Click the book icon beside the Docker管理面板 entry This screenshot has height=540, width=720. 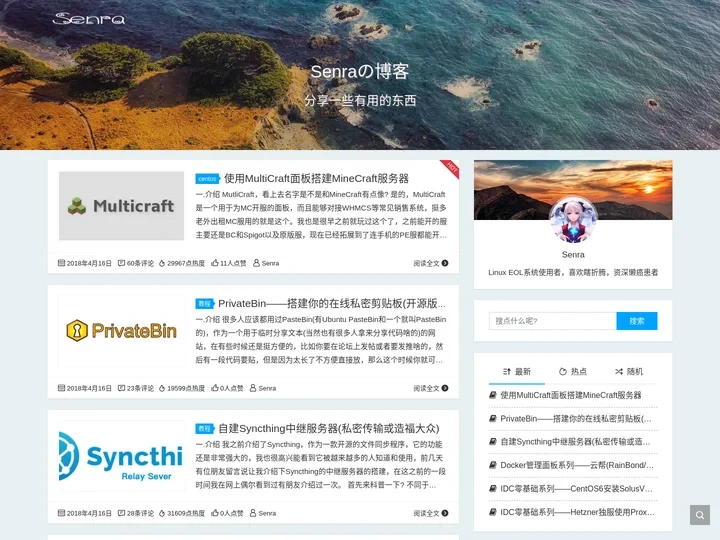pyautogui.click(x=493, y=465)
